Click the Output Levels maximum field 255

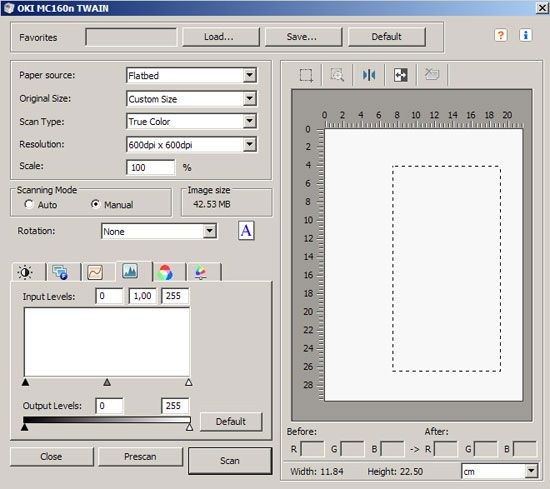pos(175,406)
